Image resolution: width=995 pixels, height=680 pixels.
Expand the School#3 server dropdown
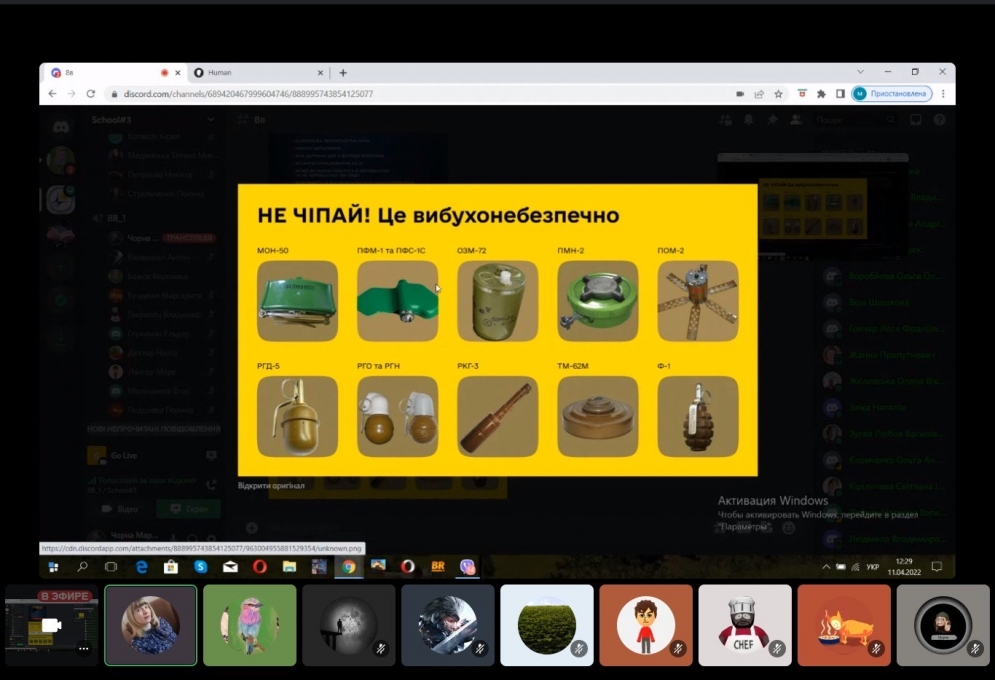[211, 120]
